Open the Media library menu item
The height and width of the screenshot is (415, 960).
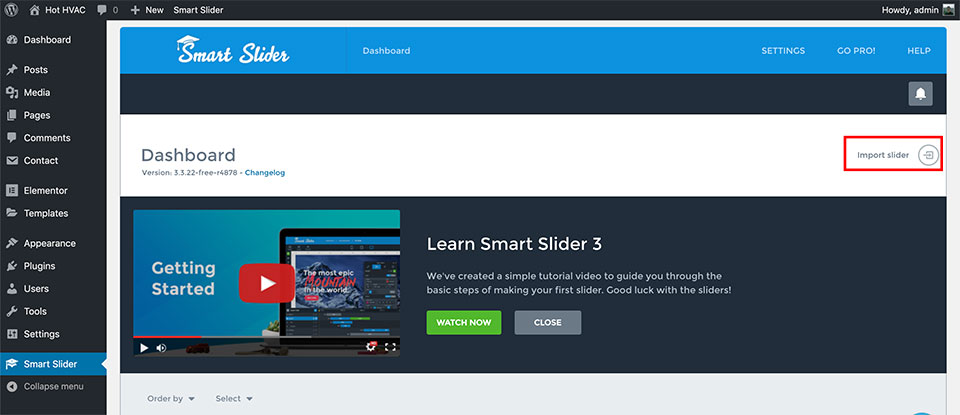point(37,92)
